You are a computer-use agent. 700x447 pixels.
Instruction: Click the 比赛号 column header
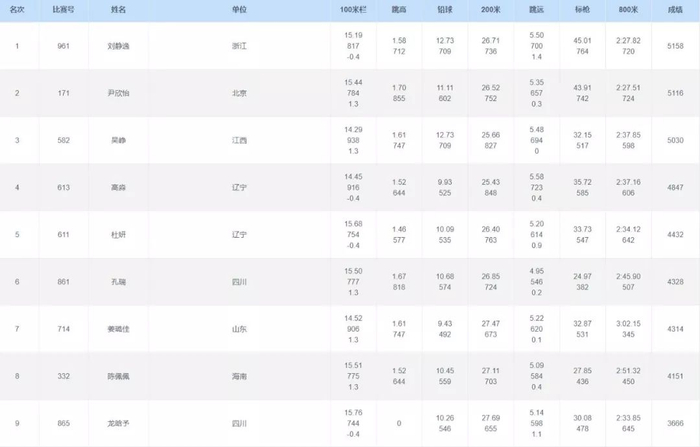point(62,7)
